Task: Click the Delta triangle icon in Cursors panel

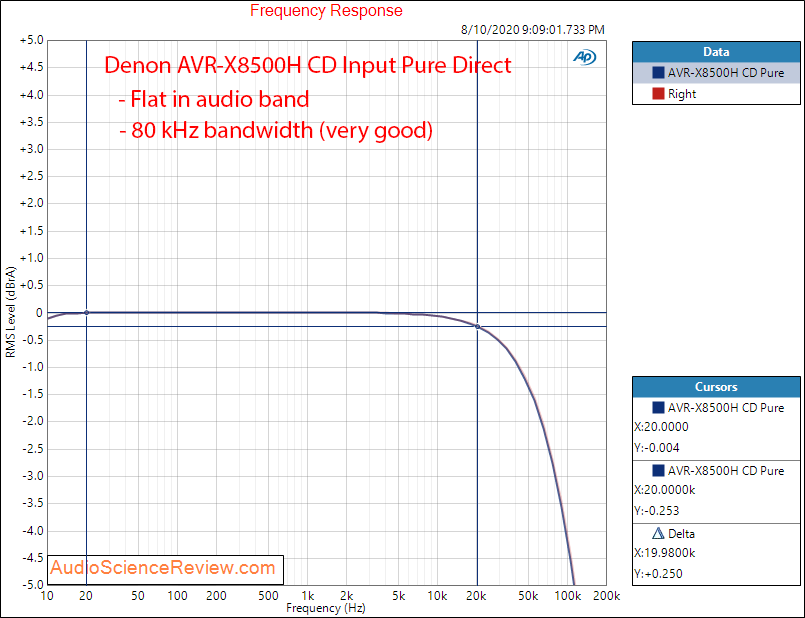Action: pos(658,534)
